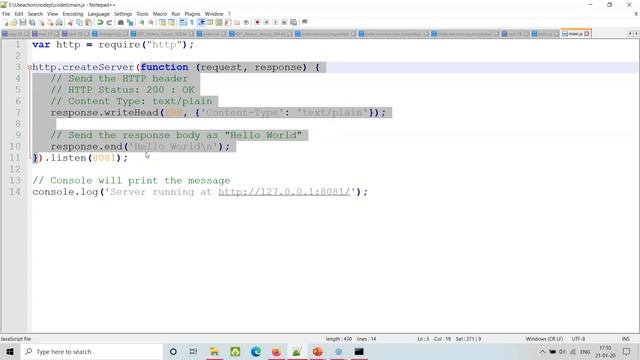640x360 pixels.
Task: Toggle Document Map panel icon
Action: pos(219,22)
